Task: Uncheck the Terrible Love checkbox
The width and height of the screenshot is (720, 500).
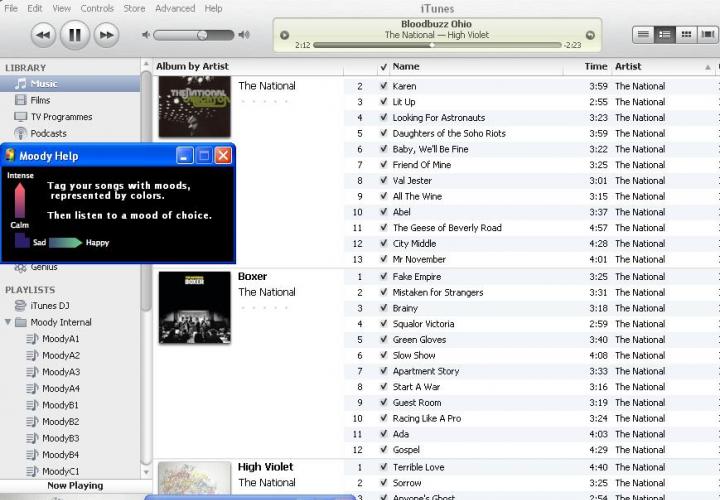Action: pyautogui.click(x=383, y=467)
